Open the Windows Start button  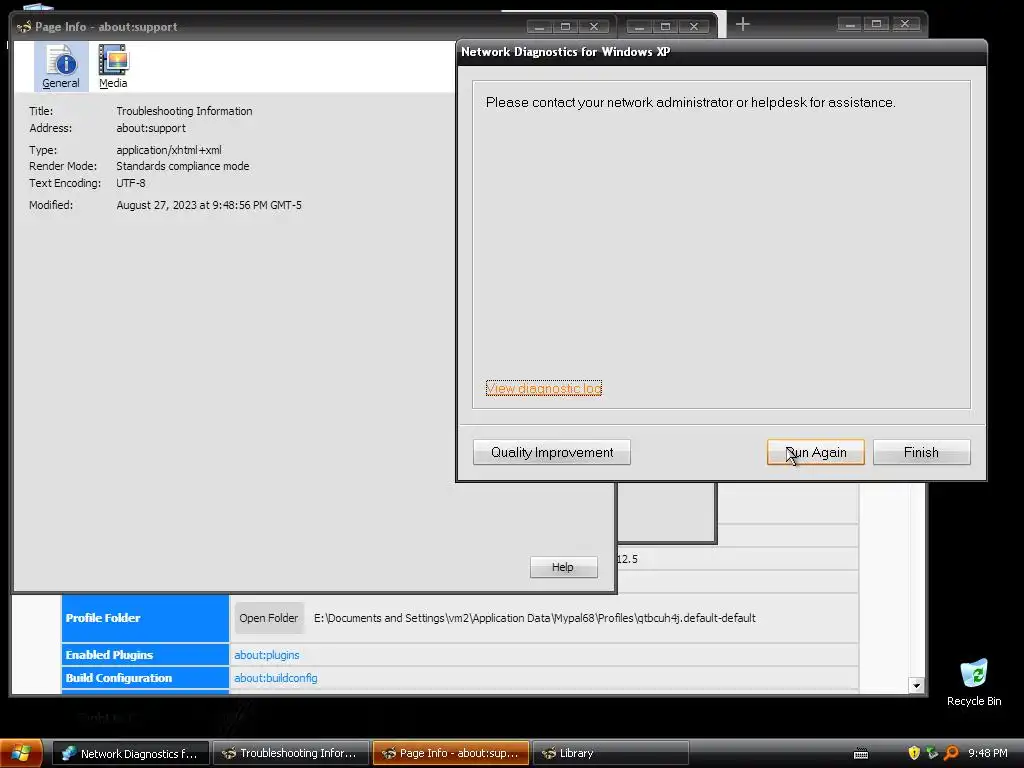coord(21,753)
